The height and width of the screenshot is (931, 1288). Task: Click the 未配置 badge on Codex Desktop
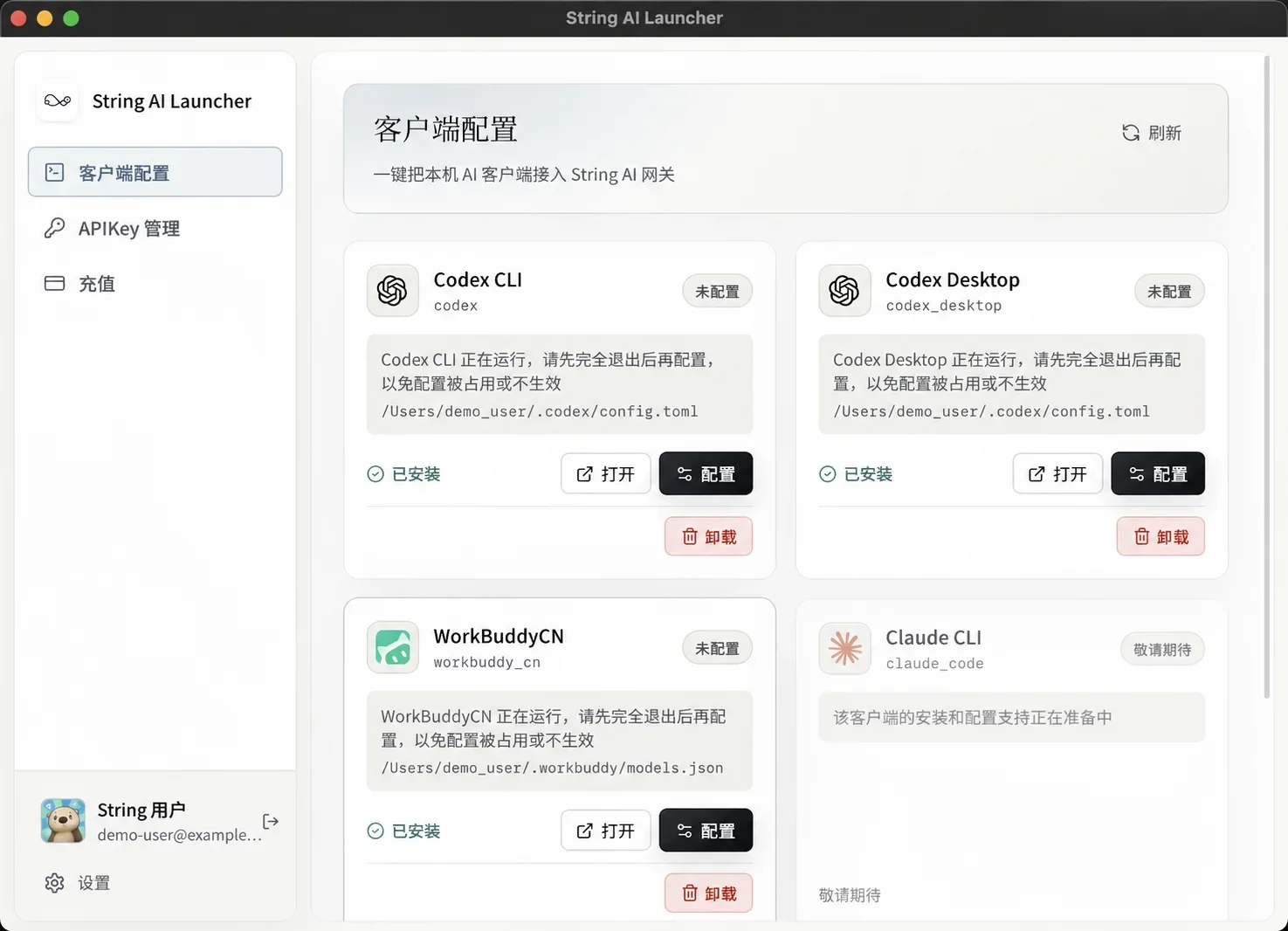[x=1169, y=292]
